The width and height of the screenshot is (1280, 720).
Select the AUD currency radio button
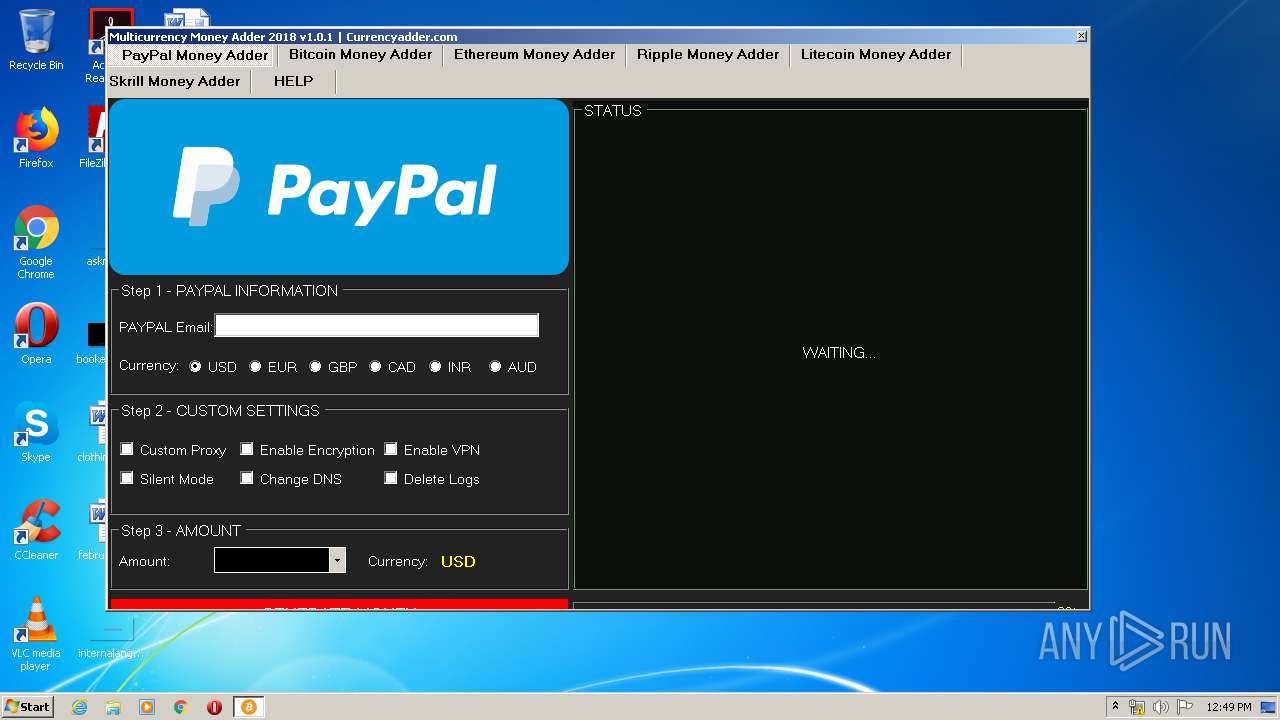point(496,367)
